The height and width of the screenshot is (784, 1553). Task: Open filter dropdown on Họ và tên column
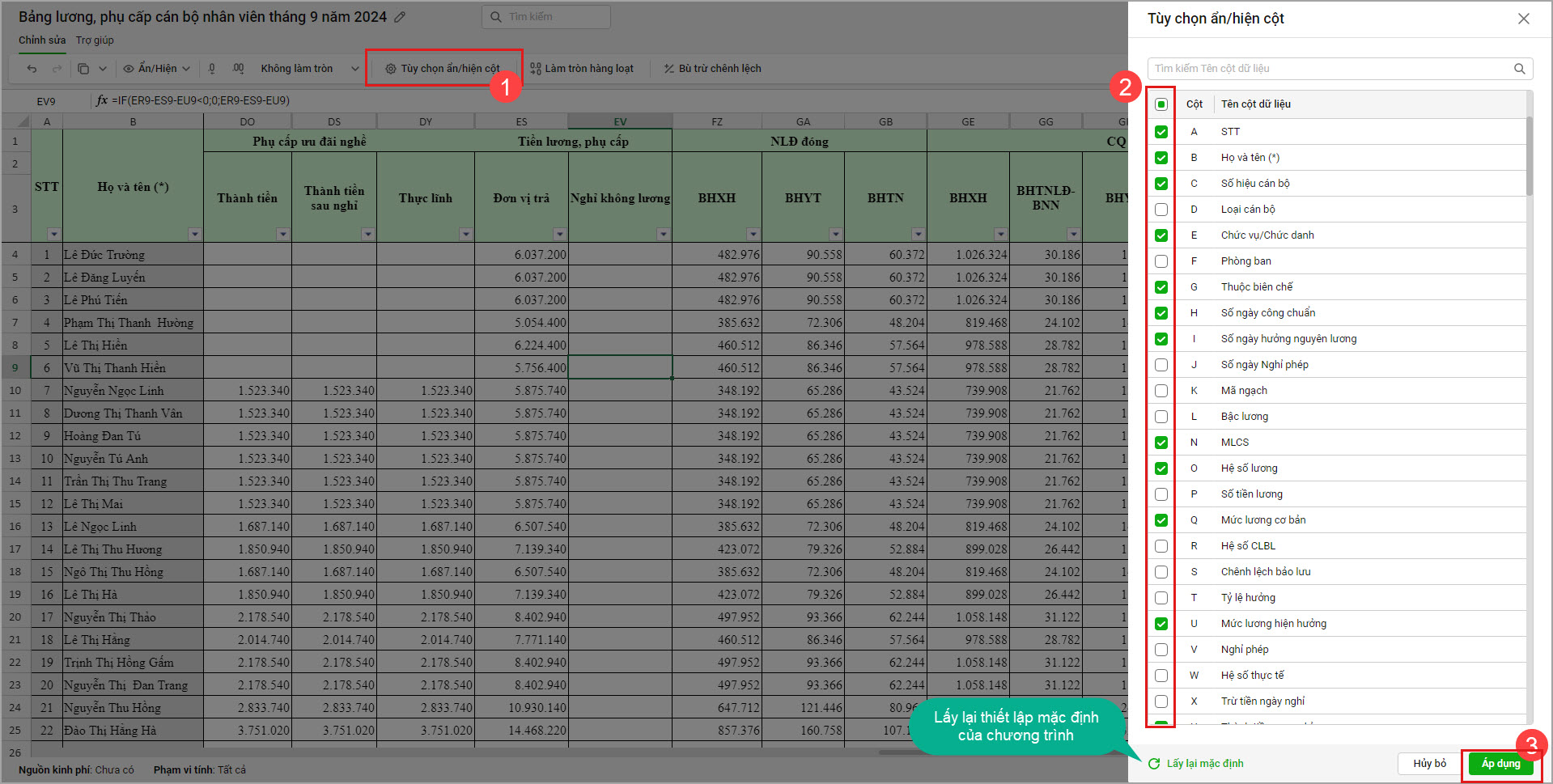pyautogui.click(x=194, y=234)
